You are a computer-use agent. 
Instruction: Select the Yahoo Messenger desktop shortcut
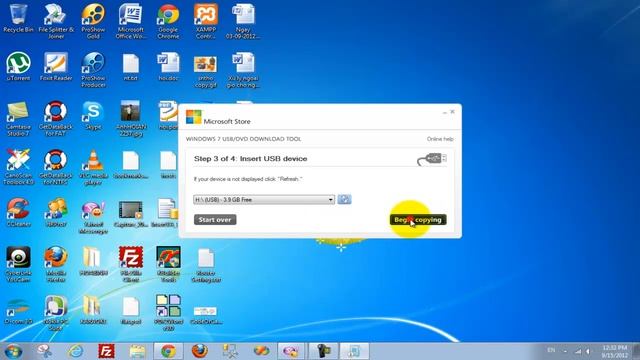coord(93,216)
